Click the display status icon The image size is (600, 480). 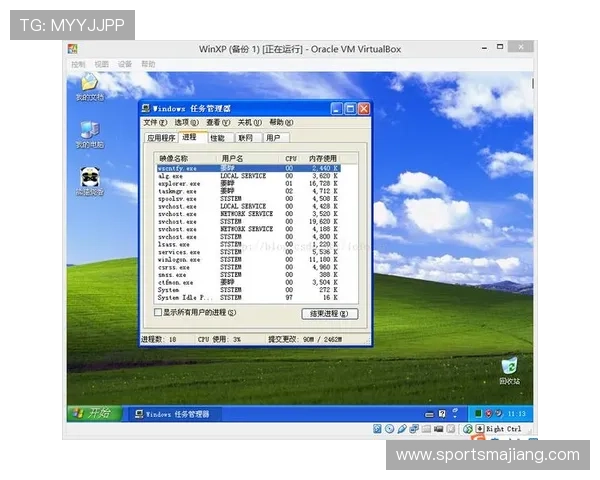(439, 429)
